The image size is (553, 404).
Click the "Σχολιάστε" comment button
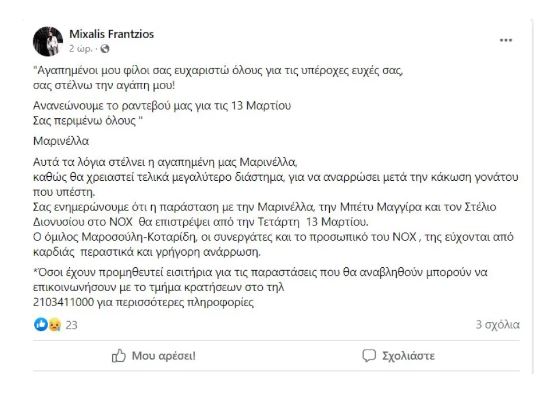[x=398, y=356]
